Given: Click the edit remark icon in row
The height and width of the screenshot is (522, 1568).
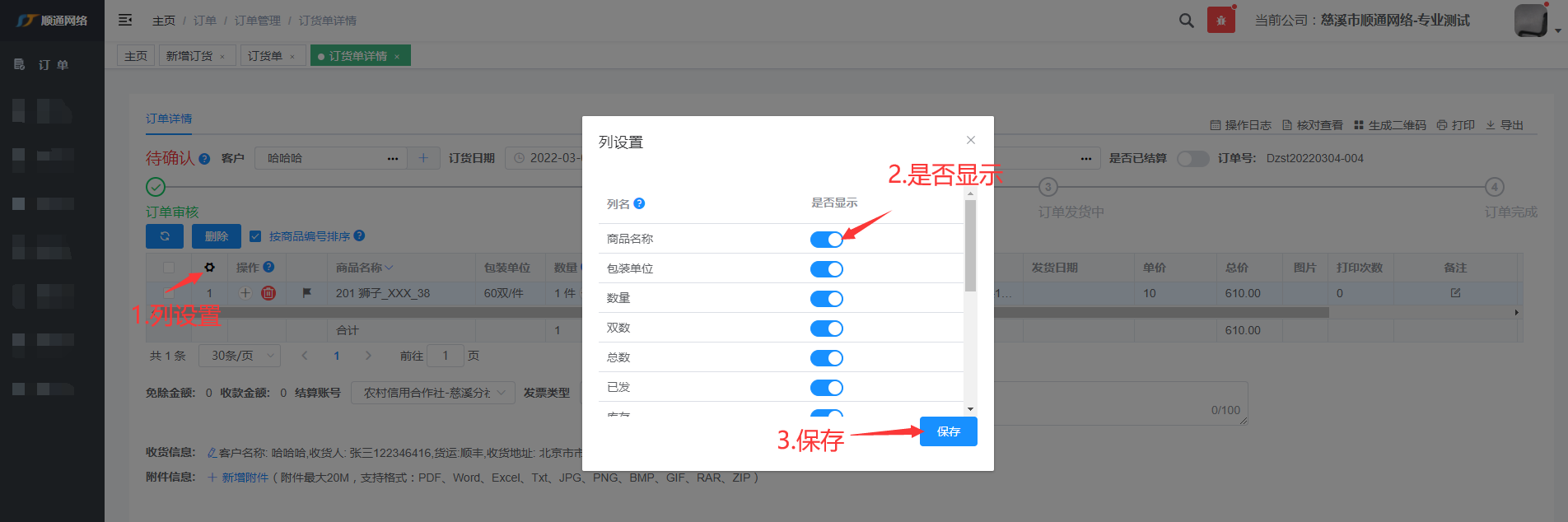Looking at the screenshot, I should point(1455,293).
